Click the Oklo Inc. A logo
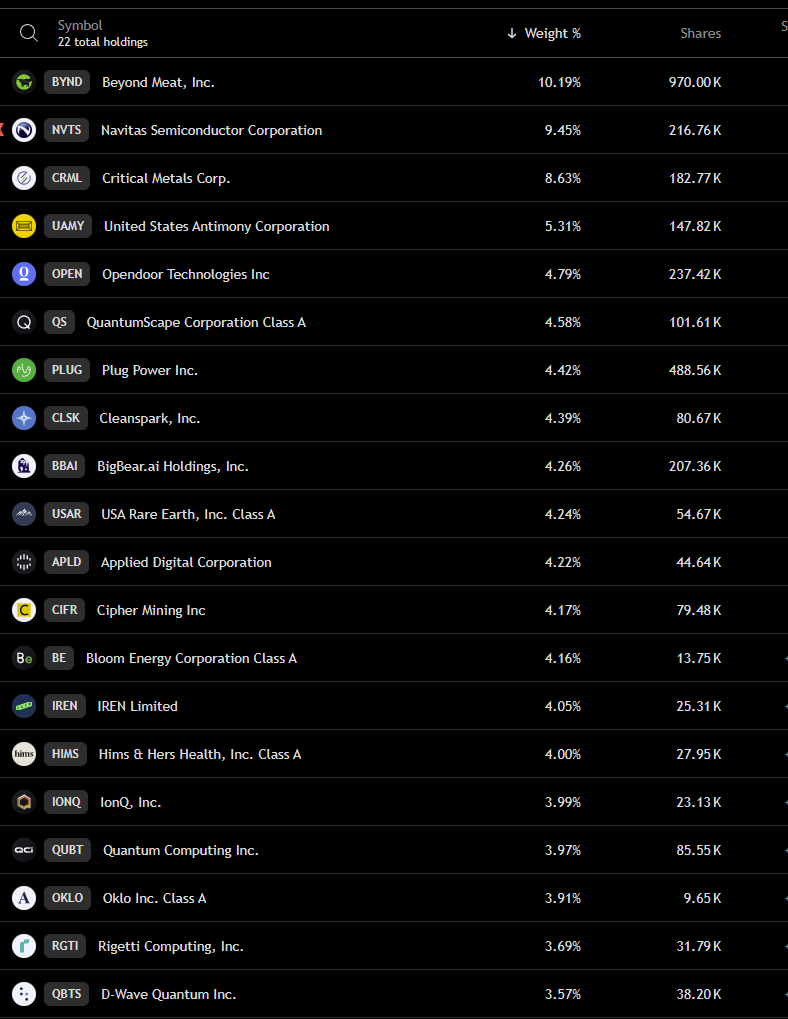Viewport: 788px width, 1019px height. 24,898
